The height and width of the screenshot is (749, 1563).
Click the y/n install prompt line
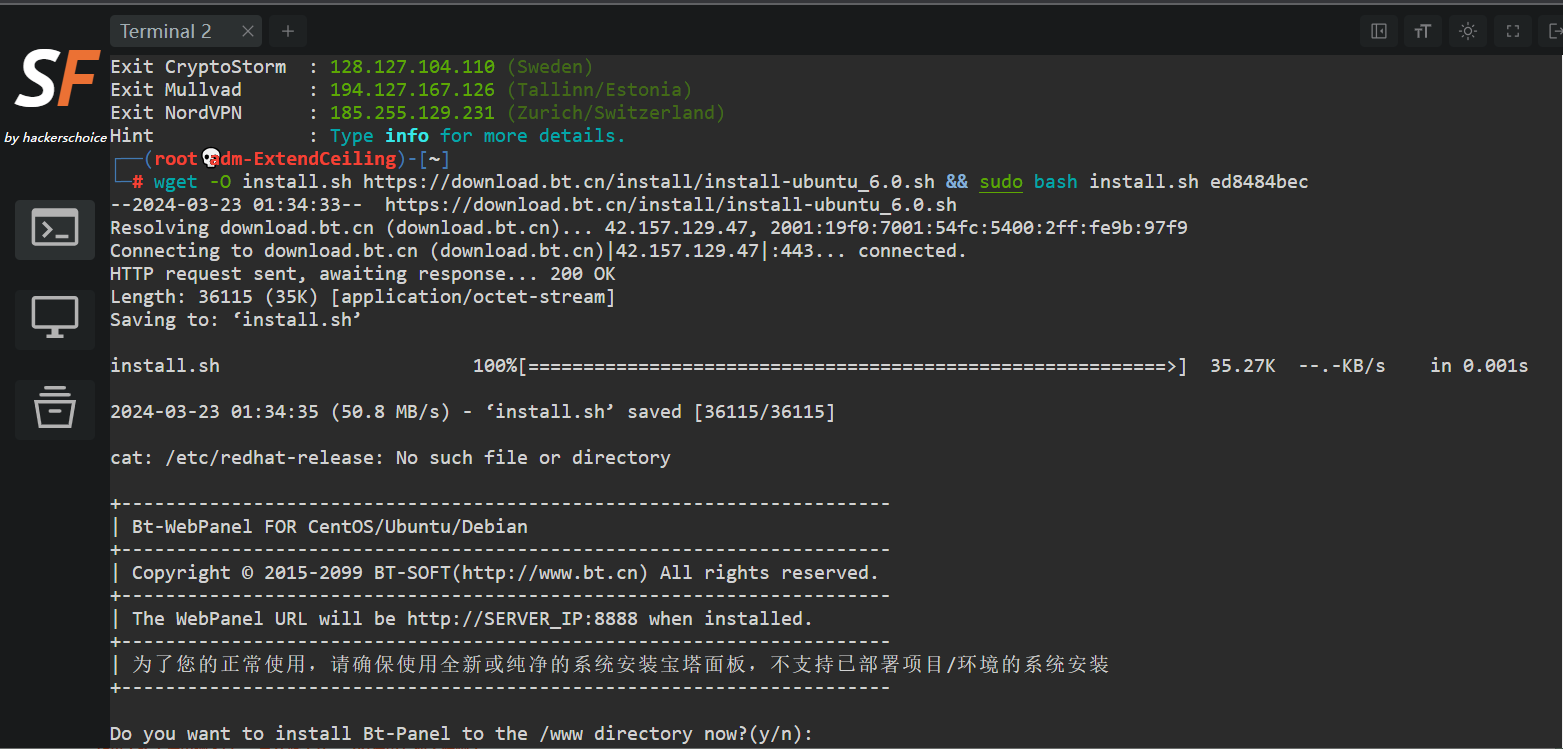coord(462,734)
